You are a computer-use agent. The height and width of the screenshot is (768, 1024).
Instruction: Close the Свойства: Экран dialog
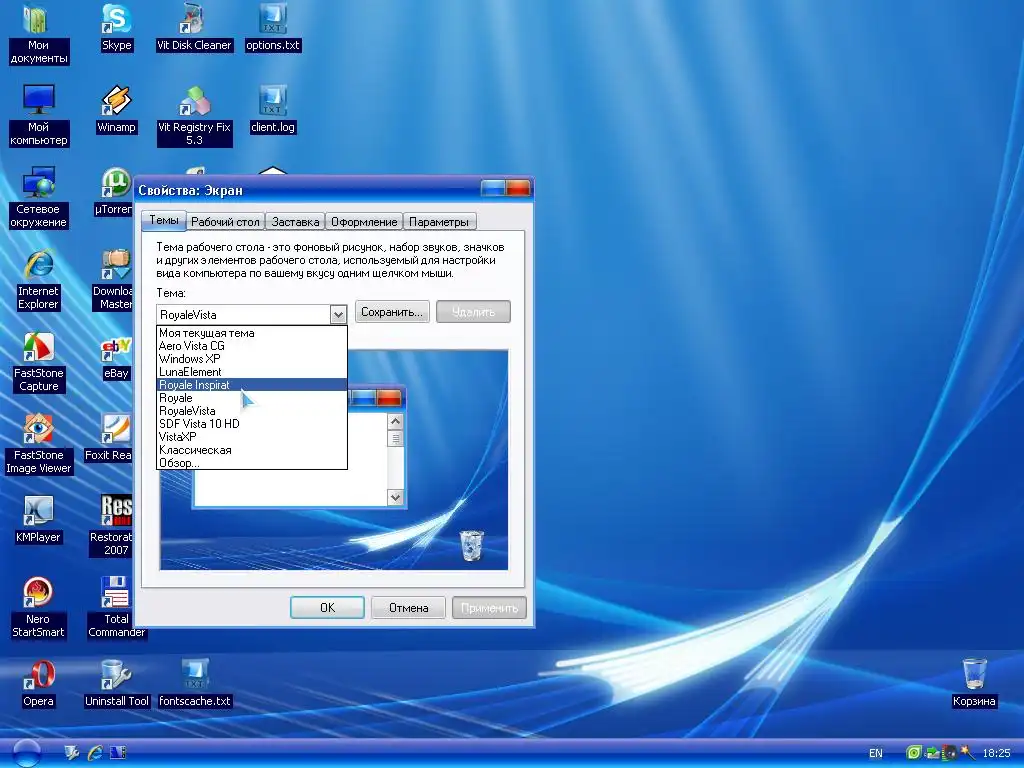tap(519, 189)
